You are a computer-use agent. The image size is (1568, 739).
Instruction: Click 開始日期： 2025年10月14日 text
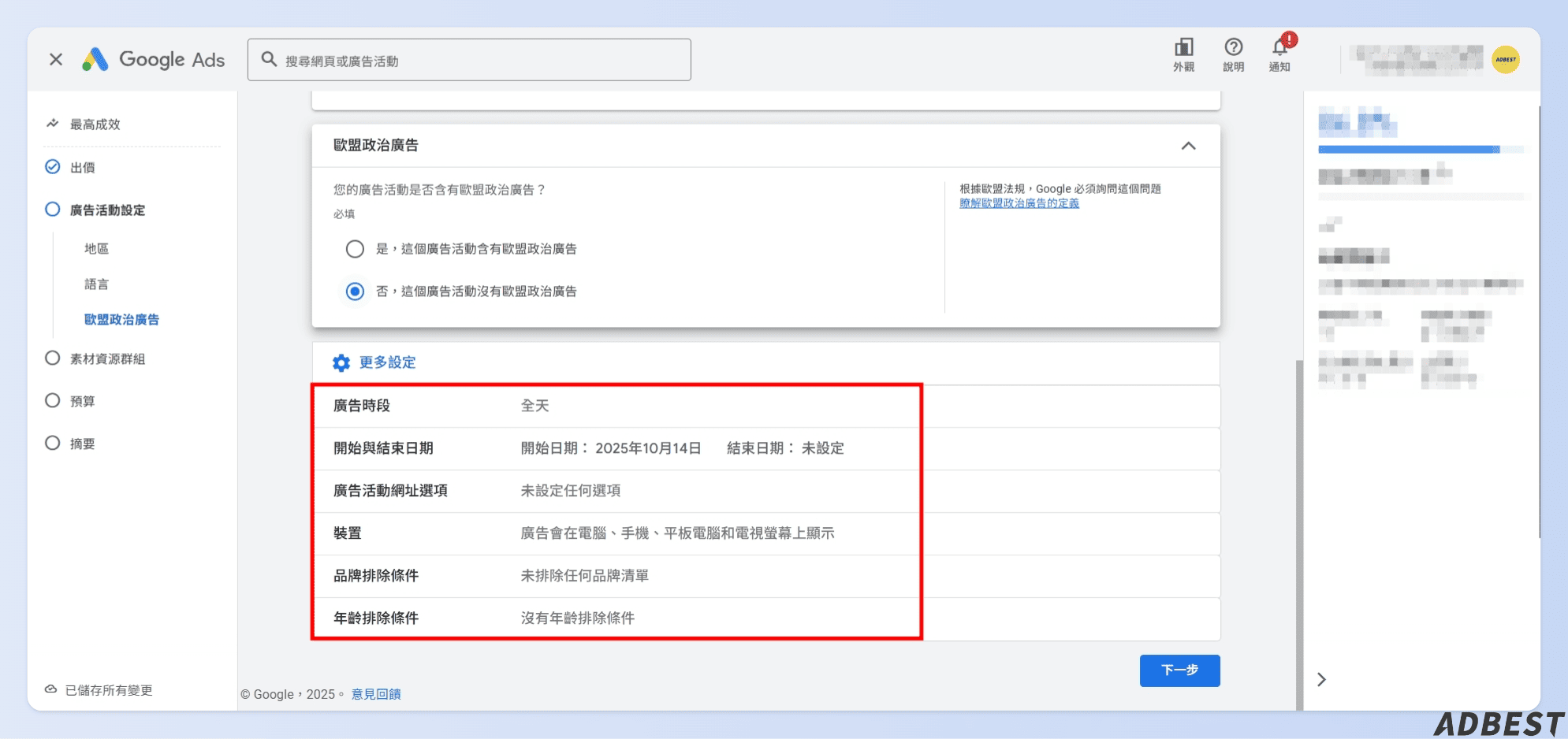click(611, 448)
